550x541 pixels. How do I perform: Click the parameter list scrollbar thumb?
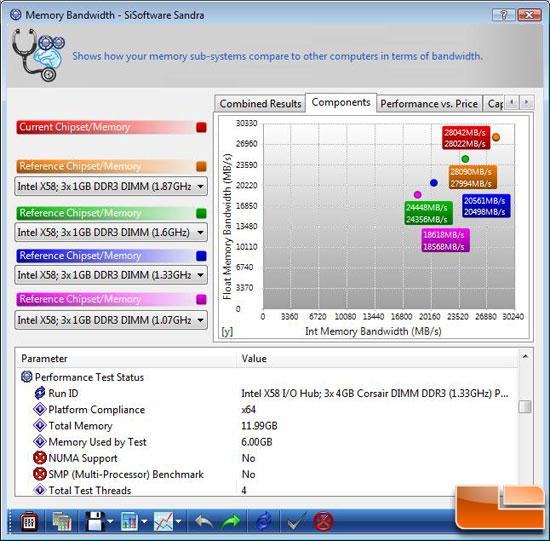point(525,407)
